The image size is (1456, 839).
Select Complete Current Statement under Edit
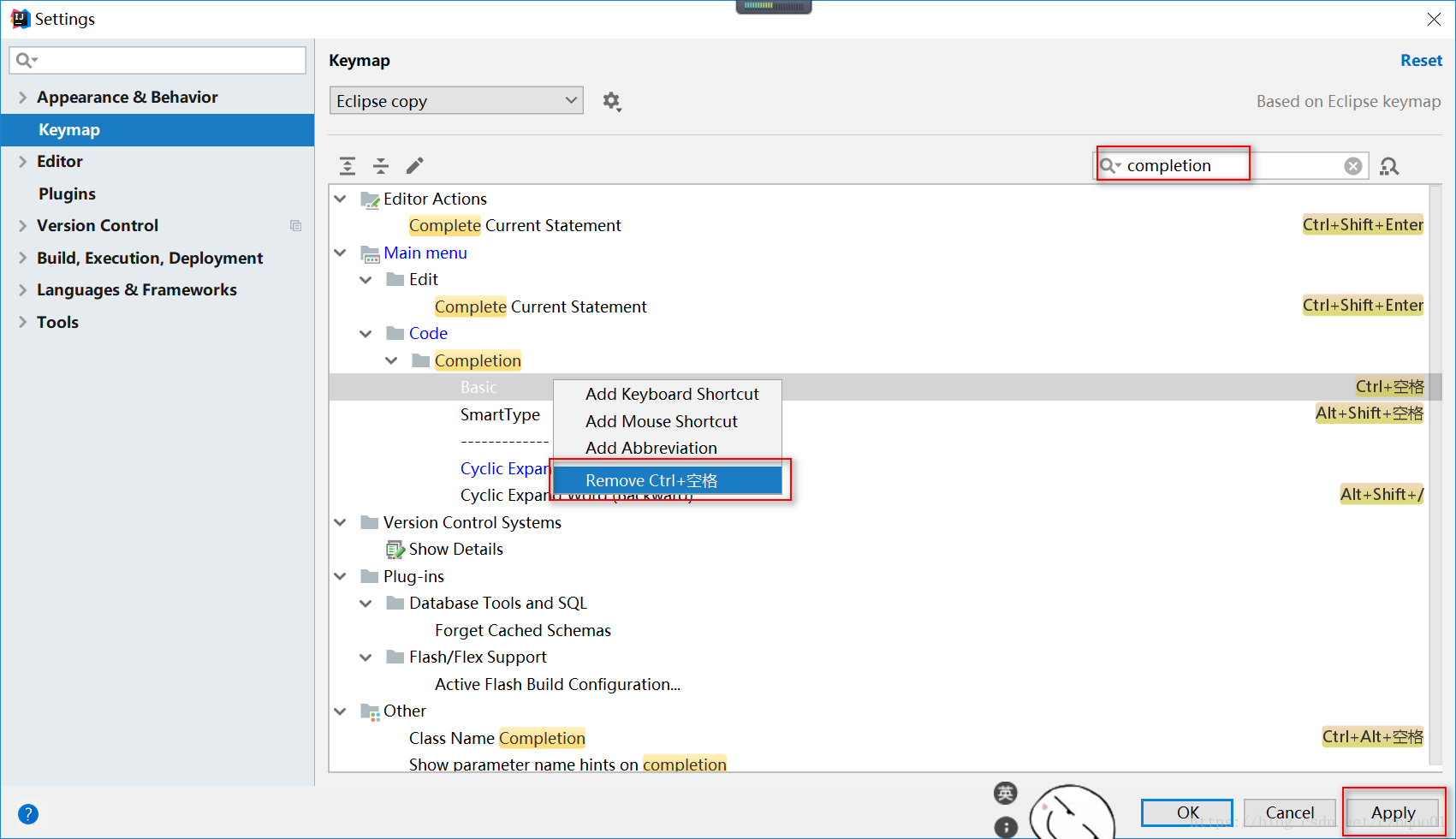[x=879, y=307]
